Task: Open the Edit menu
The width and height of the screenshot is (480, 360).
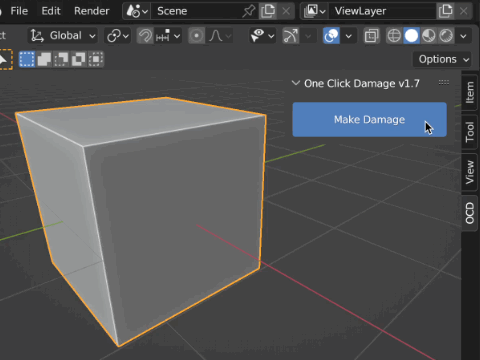Action: [x=51, y=11]
